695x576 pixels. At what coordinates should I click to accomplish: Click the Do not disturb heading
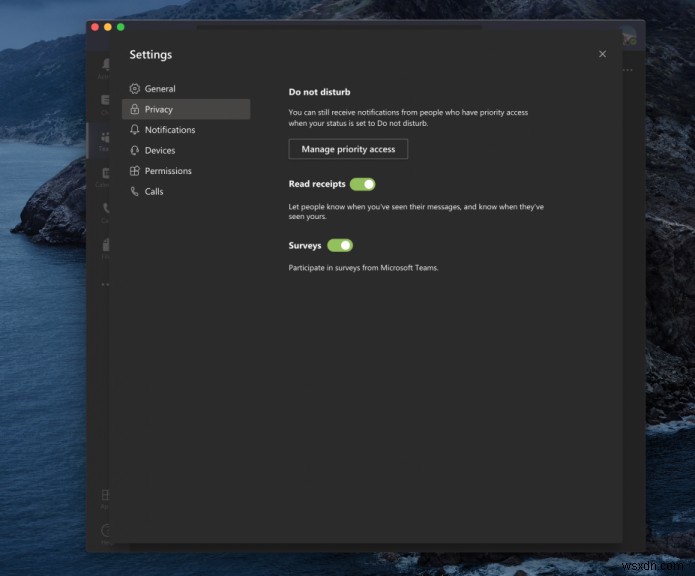319,92
